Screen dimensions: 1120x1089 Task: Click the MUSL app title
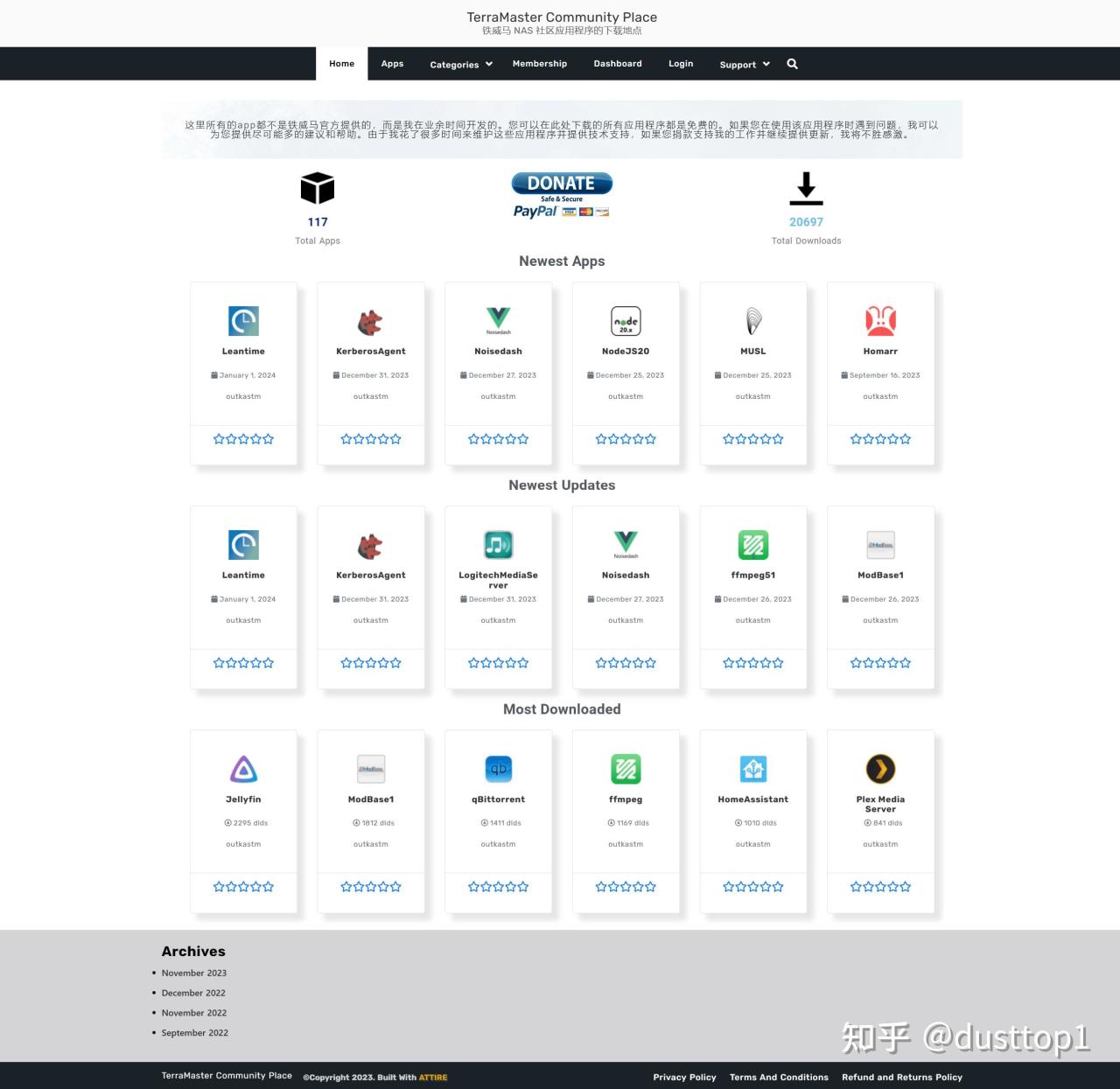click(753, 352)
